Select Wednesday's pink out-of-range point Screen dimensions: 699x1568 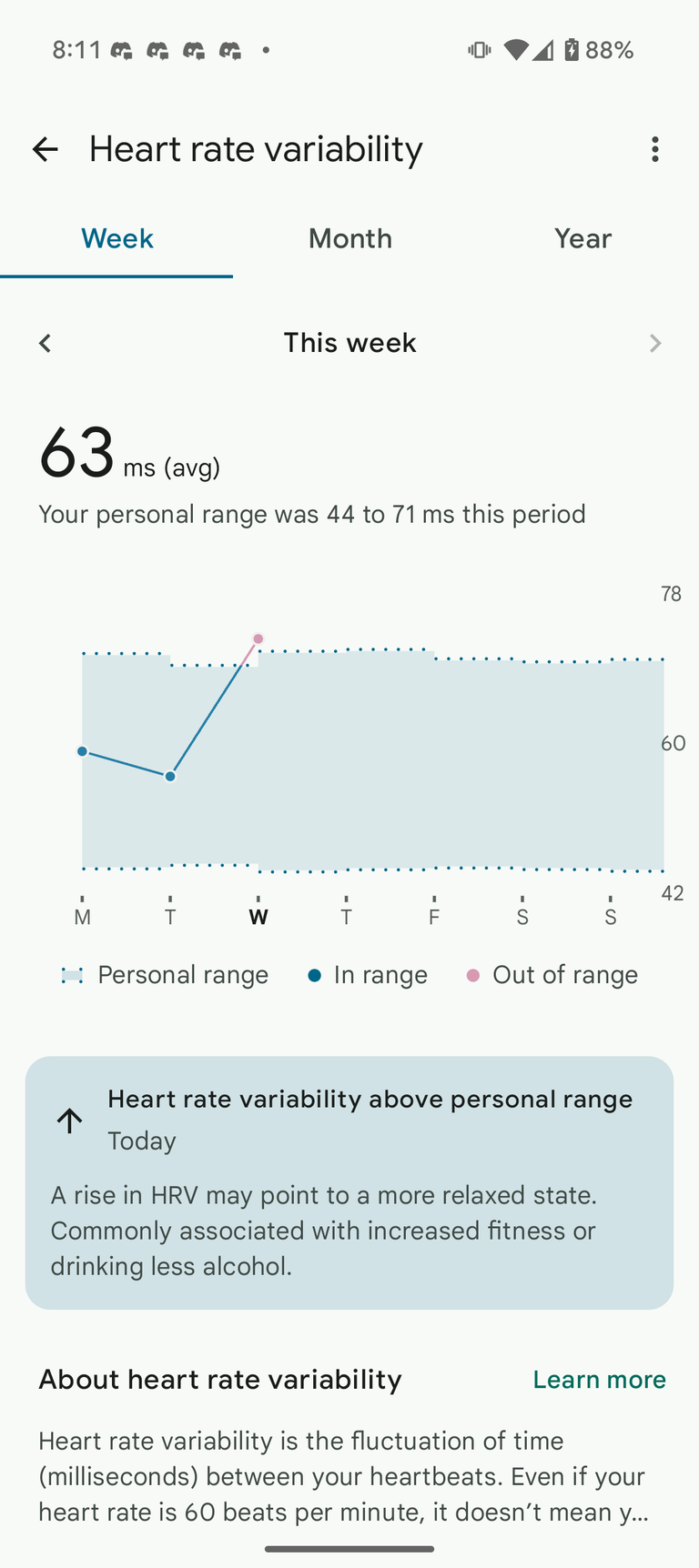pos(258,638)
